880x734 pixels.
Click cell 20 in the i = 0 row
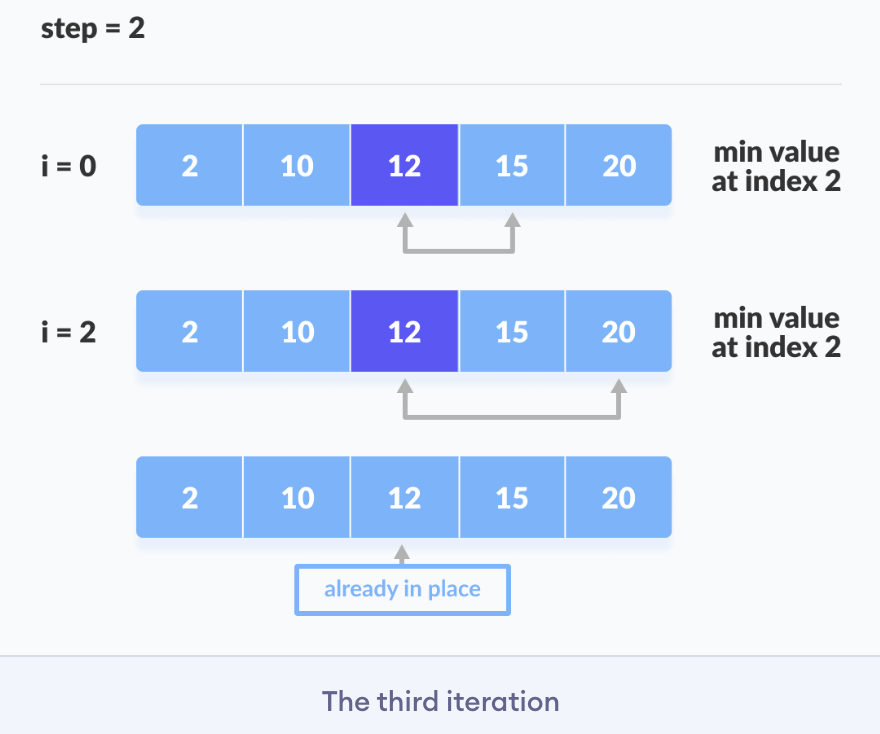(x=619, y=165)
